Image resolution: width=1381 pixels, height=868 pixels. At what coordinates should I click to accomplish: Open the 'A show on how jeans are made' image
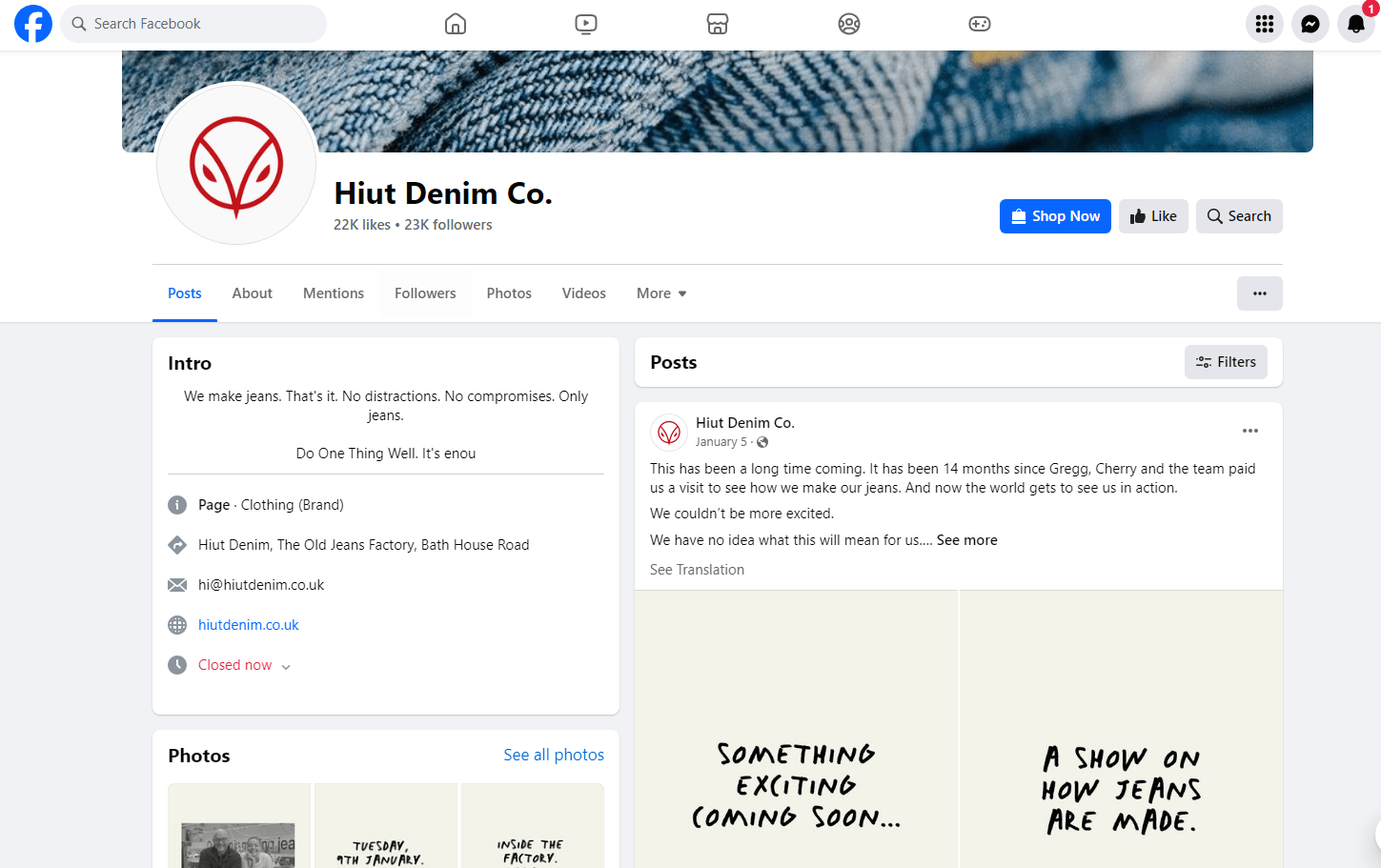[1122, 729]
